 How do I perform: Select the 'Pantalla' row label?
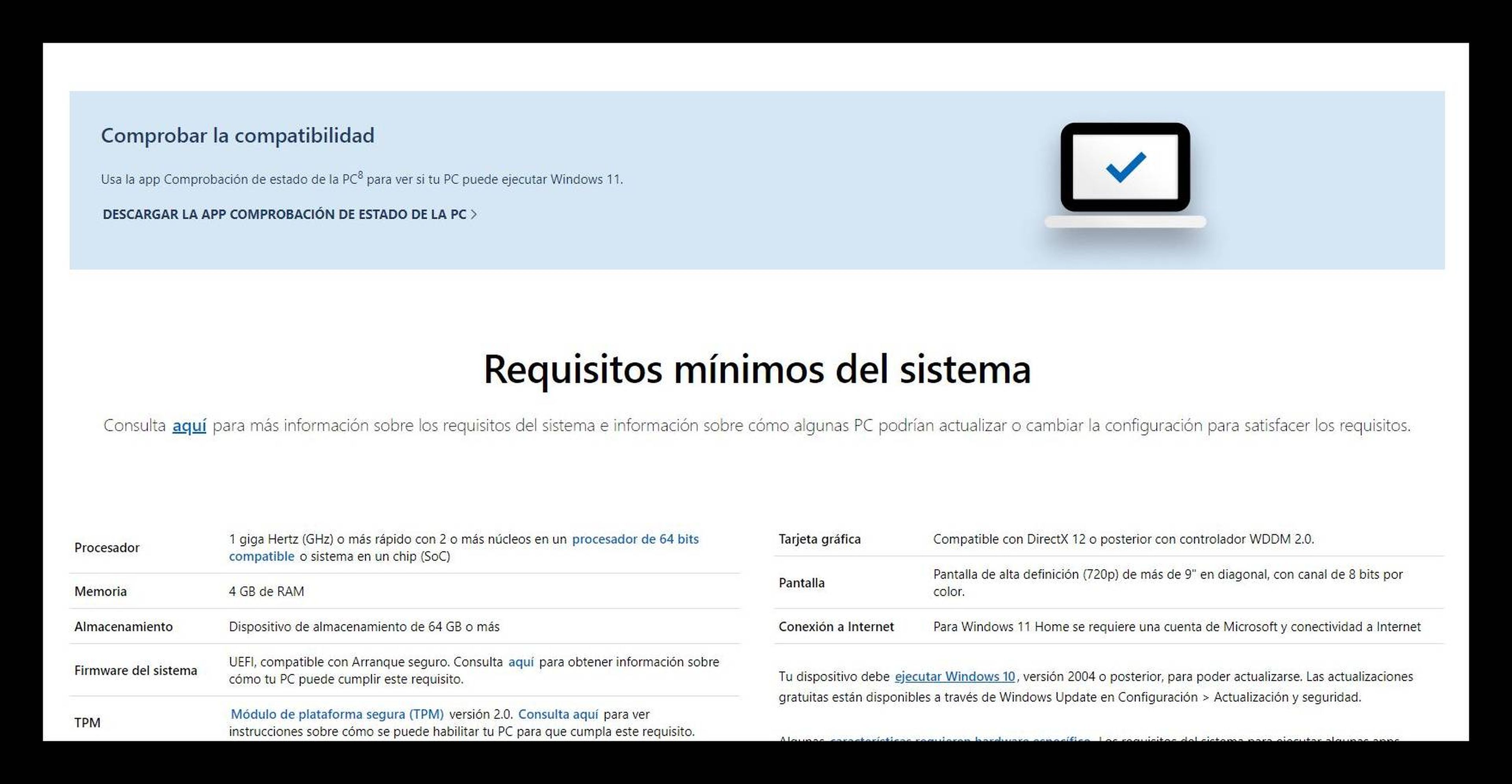tap(801, 583)
